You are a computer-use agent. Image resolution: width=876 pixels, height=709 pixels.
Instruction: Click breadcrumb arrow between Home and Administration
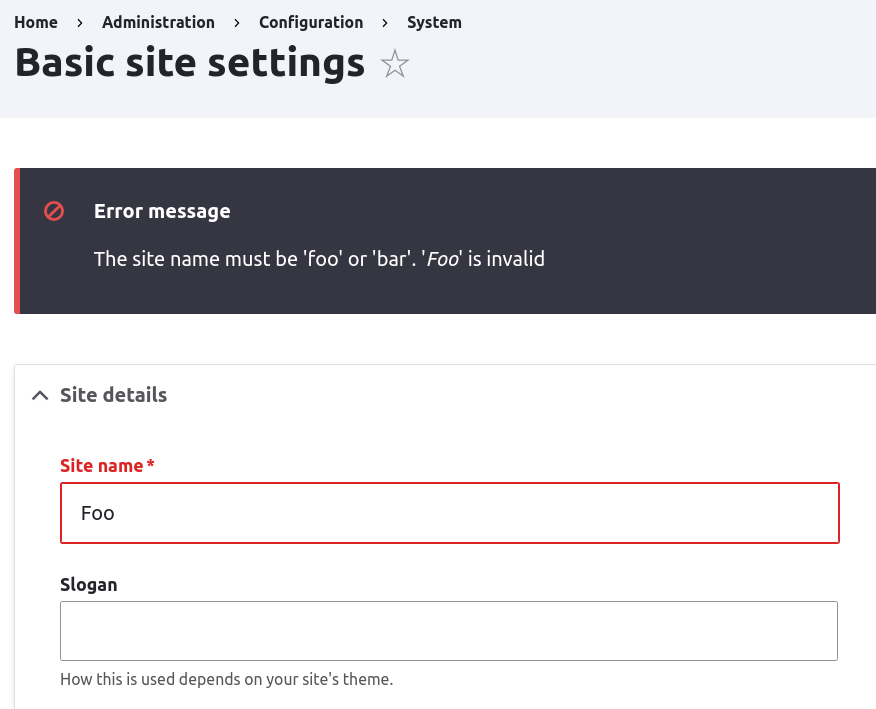80,22
